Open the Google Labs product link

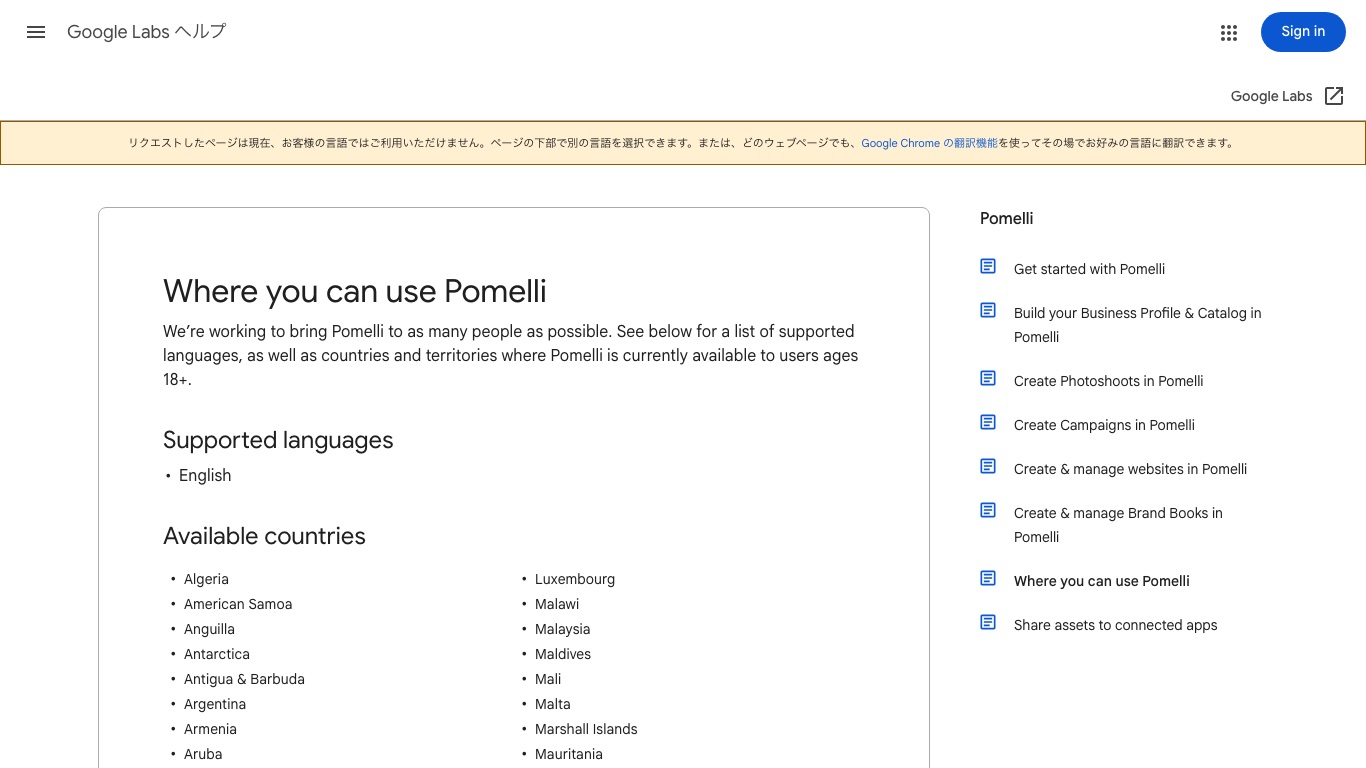1271,96
